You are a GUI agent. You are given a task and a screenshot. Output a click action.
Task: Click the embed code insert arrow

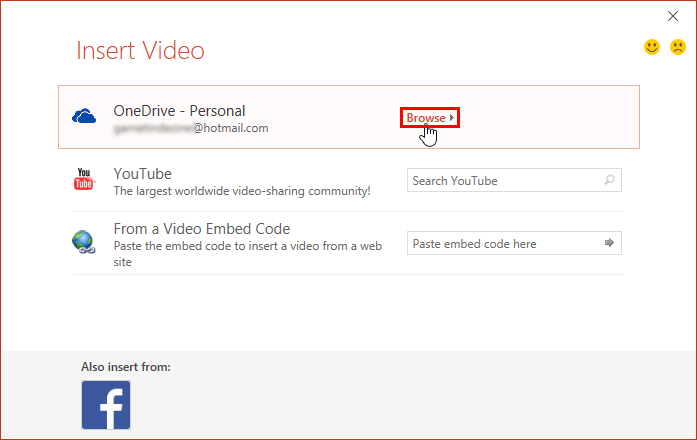pyautogui.click(x=609, y=243)
